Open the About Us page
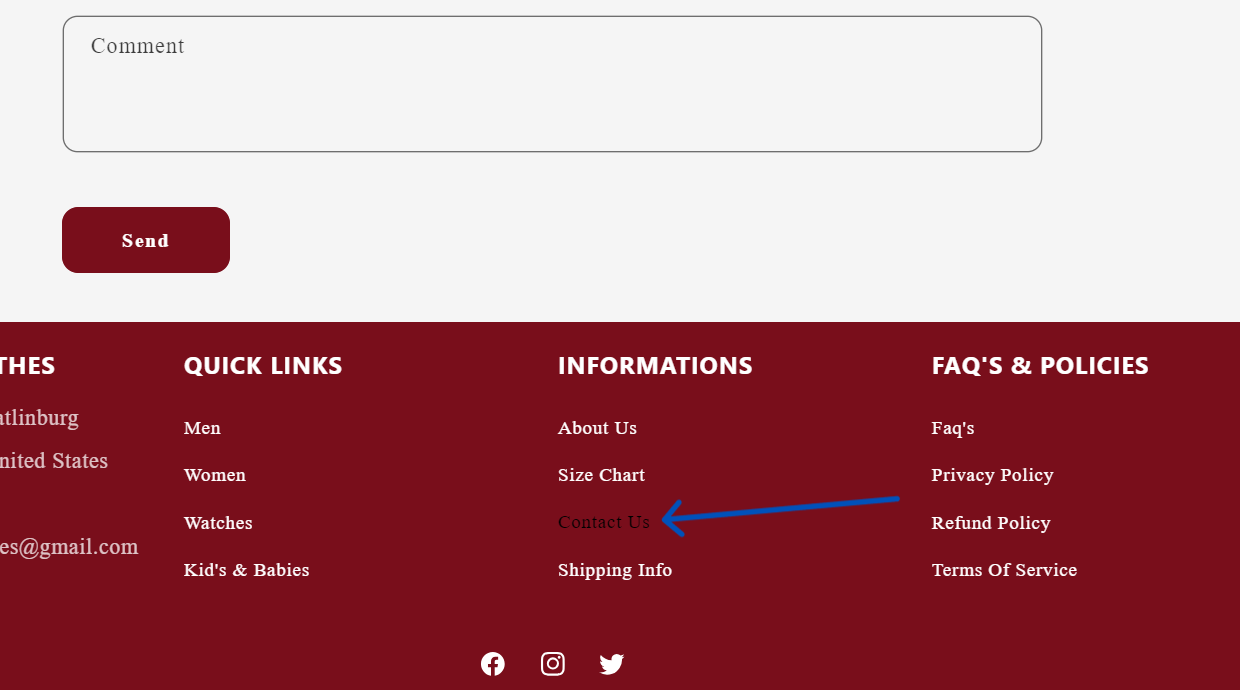Image resolution: width=1240 pixels, height=690 pixels. coord(597,428)
